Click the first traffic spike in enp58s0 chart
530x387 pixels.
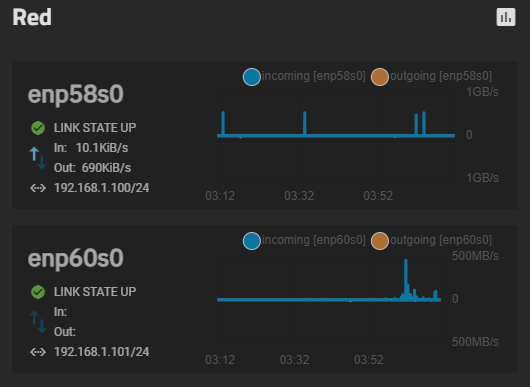(x=223, y=123)
